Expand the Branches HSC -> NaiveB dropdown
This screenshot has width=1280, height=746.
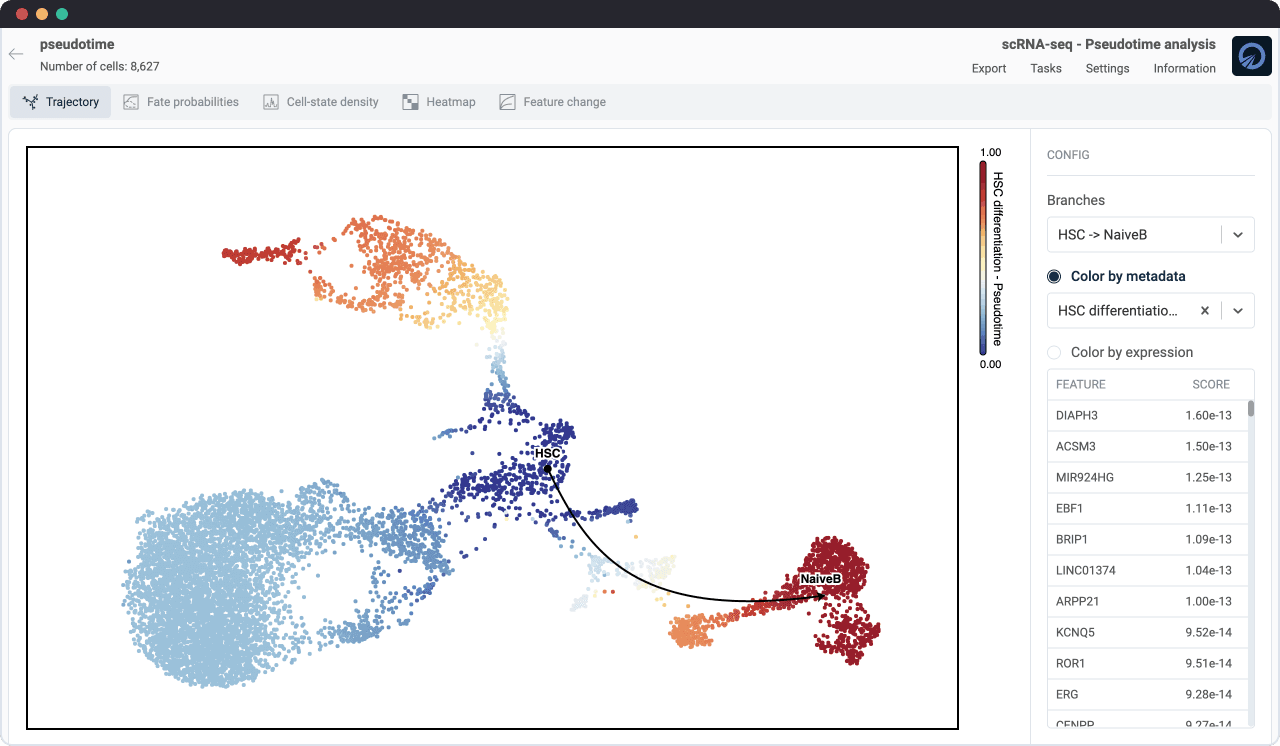coord(1237,234)
